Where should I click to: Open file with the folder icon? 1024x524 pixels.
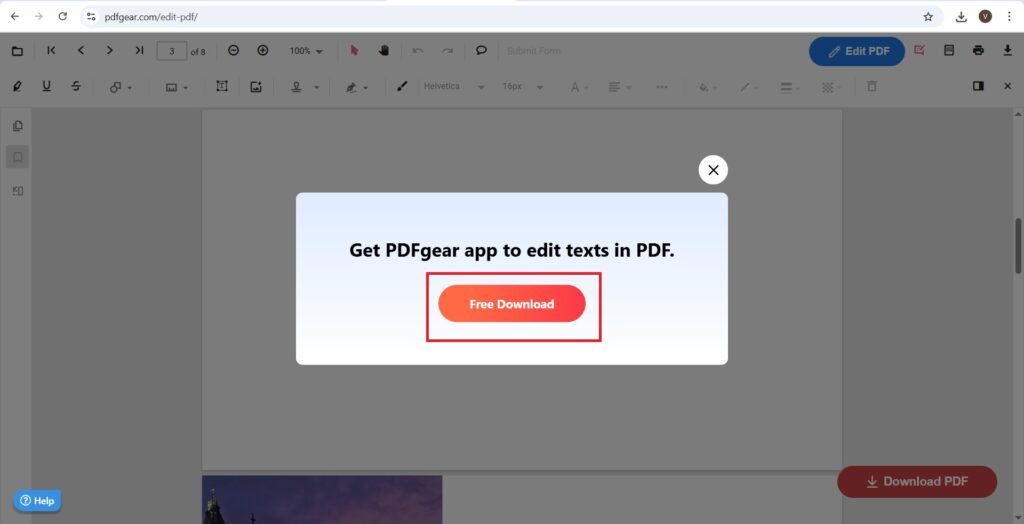[x=17, y=51]
